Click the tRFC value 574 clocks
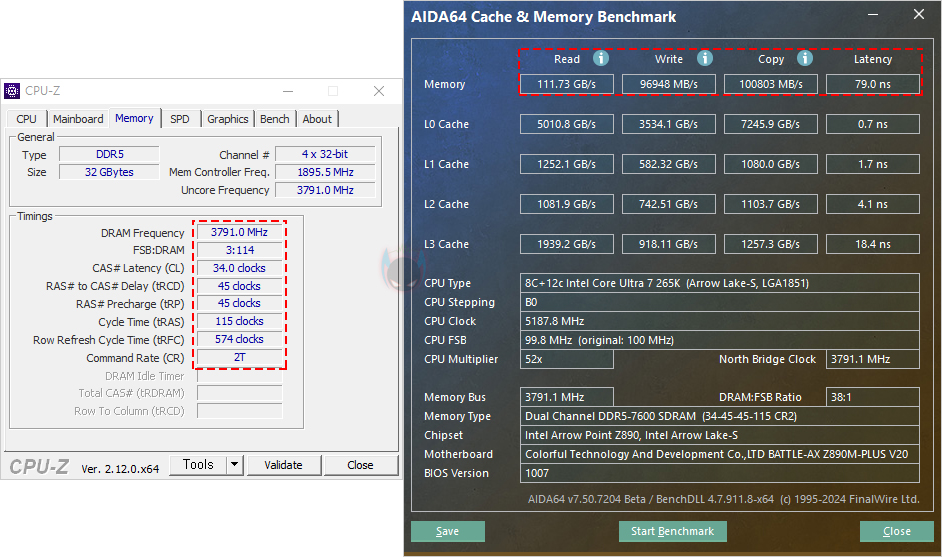 pyautogui.click(x=240, y=339)
